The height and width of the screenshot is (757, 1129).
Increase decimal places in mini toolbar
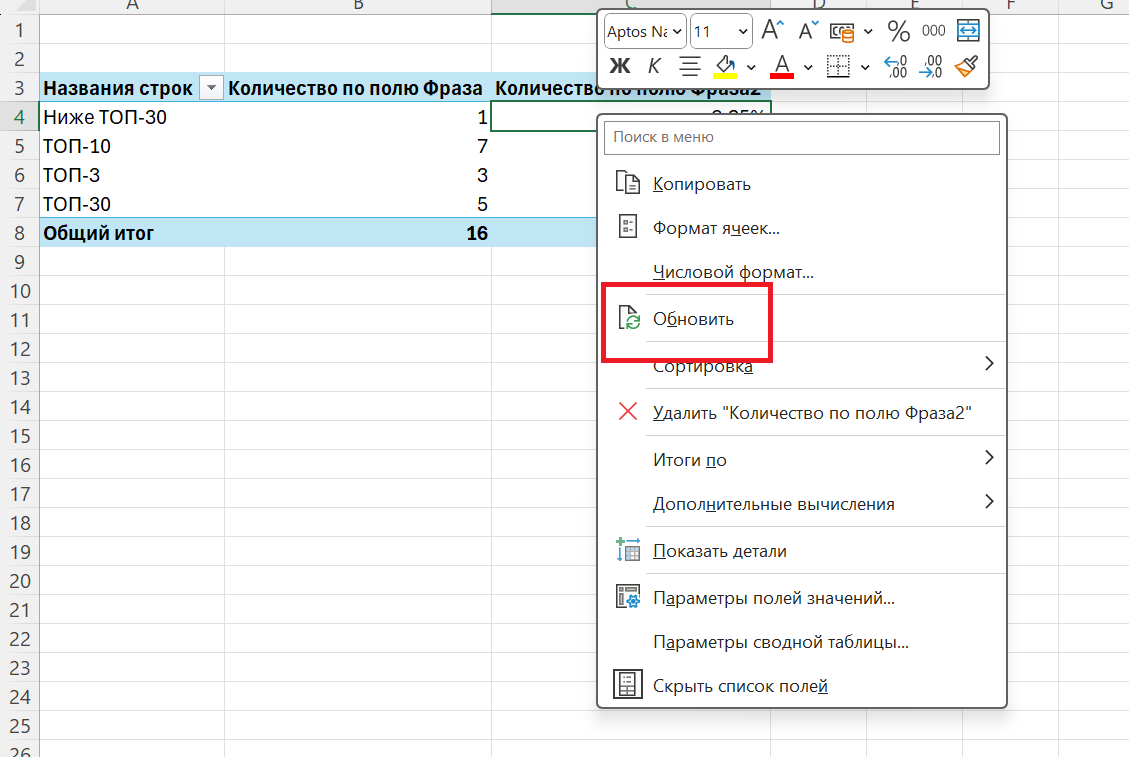pyautogui.click(x=896, y=66)
